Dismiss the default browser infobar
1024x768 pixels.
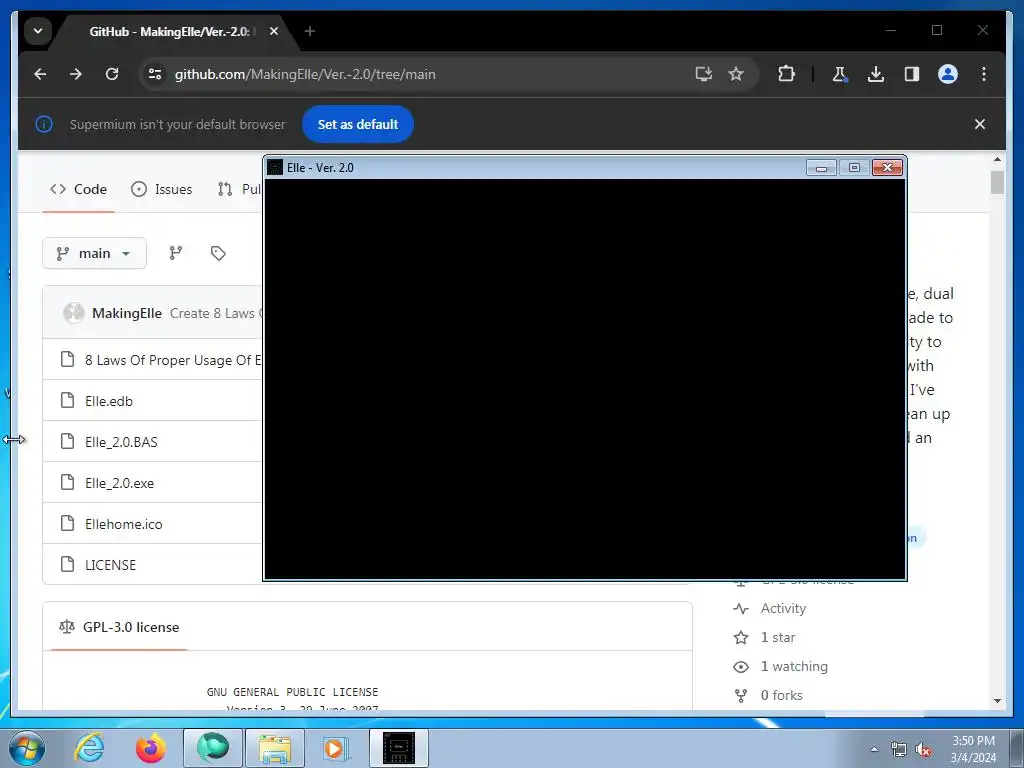coord(980,124)
